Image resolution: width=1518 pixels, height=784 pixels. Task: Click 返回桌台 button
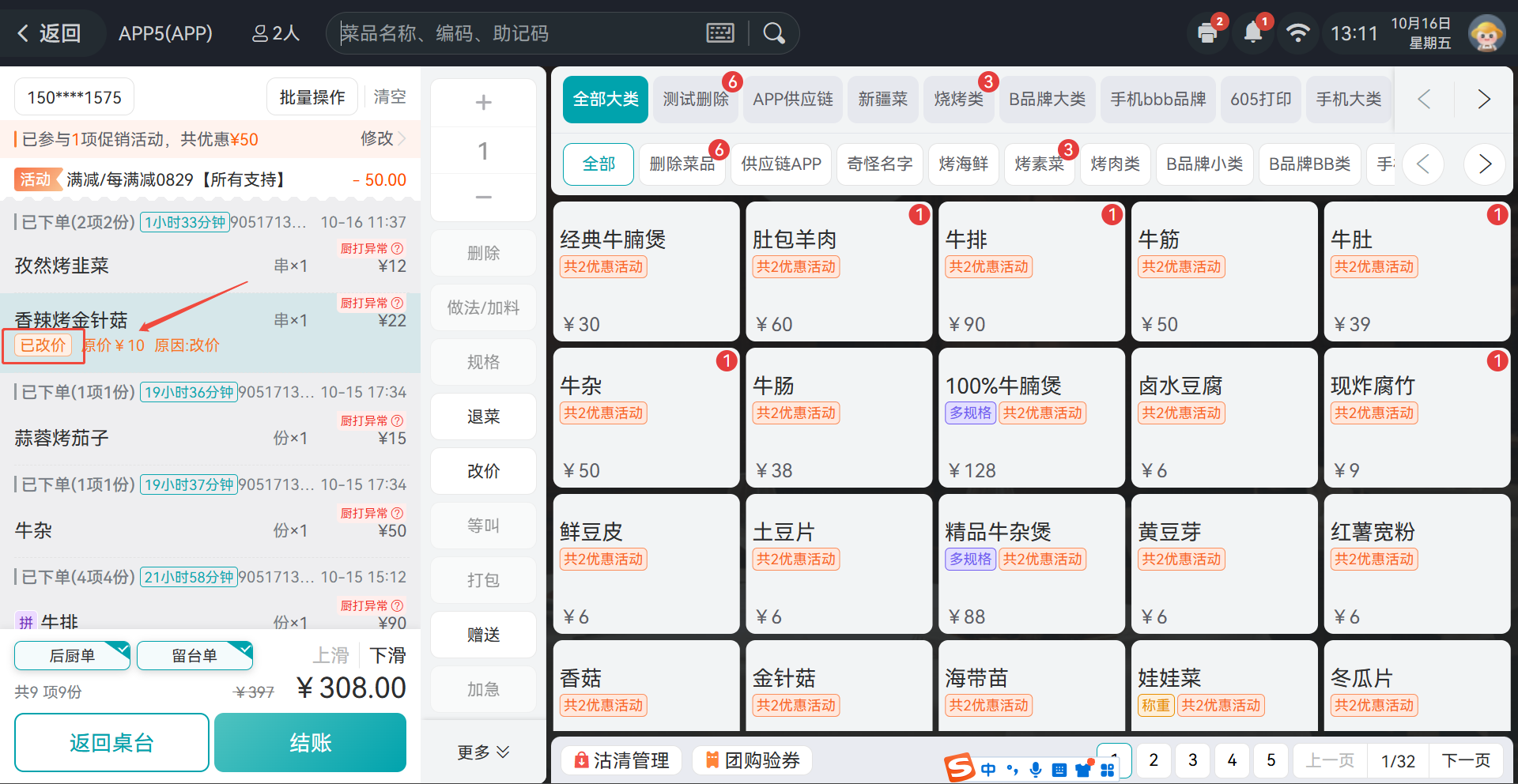[x=111, y=742]
